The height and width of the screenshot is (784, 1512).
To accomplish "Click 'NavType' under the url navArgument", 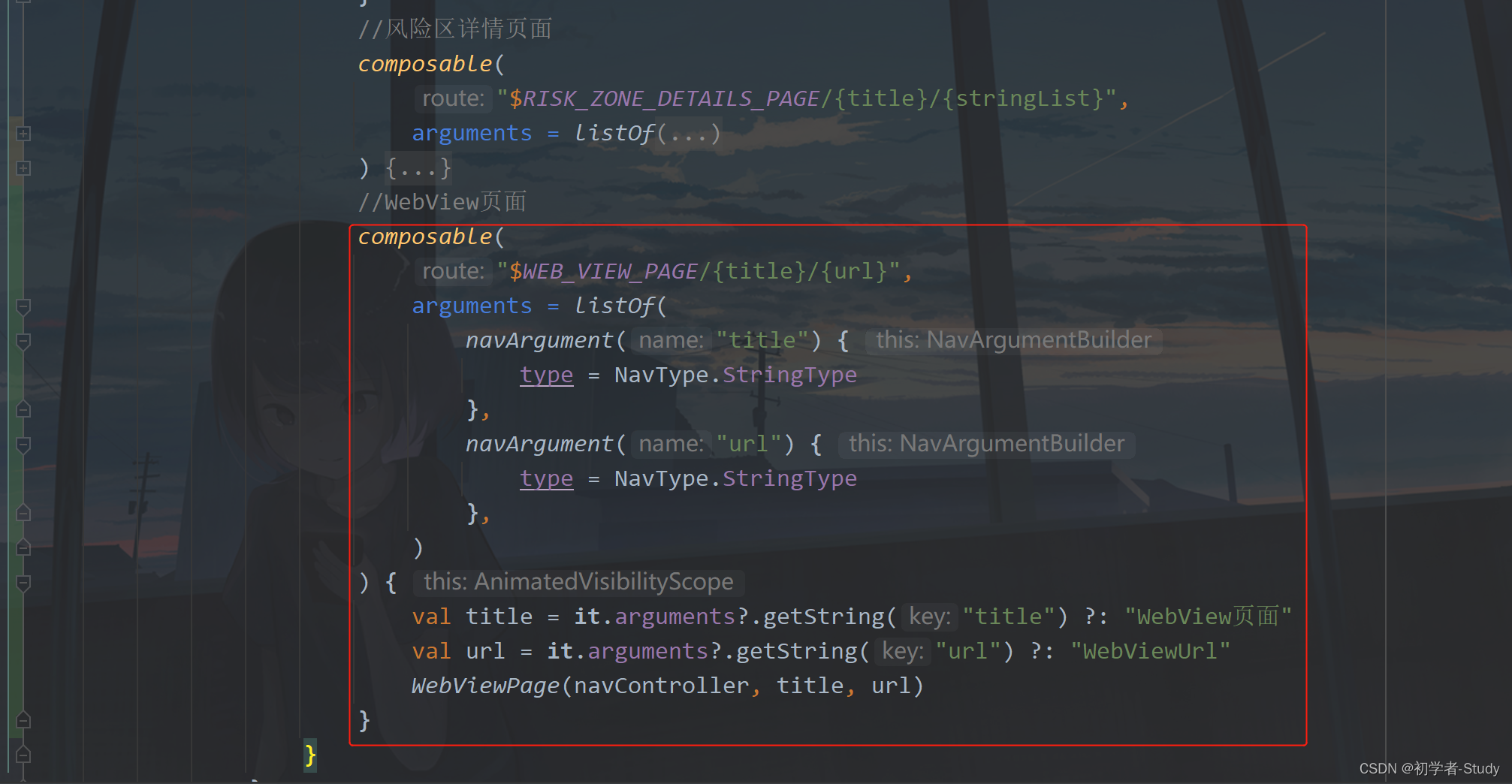I will (661, 479).
